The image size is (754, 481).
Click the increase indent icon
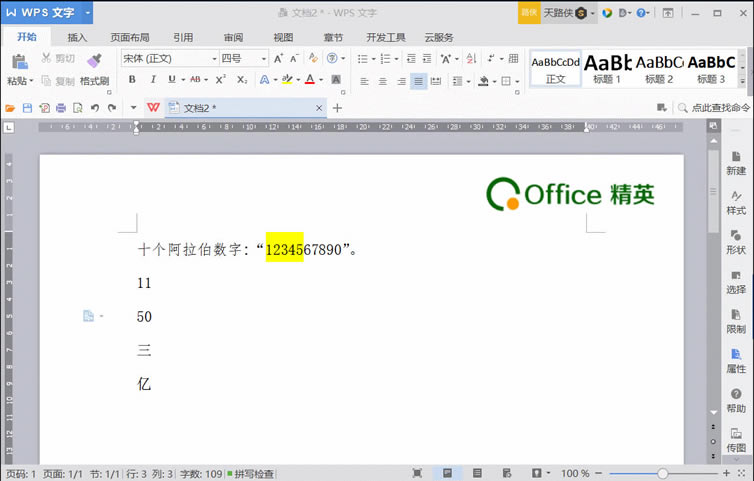coord(427,59)
